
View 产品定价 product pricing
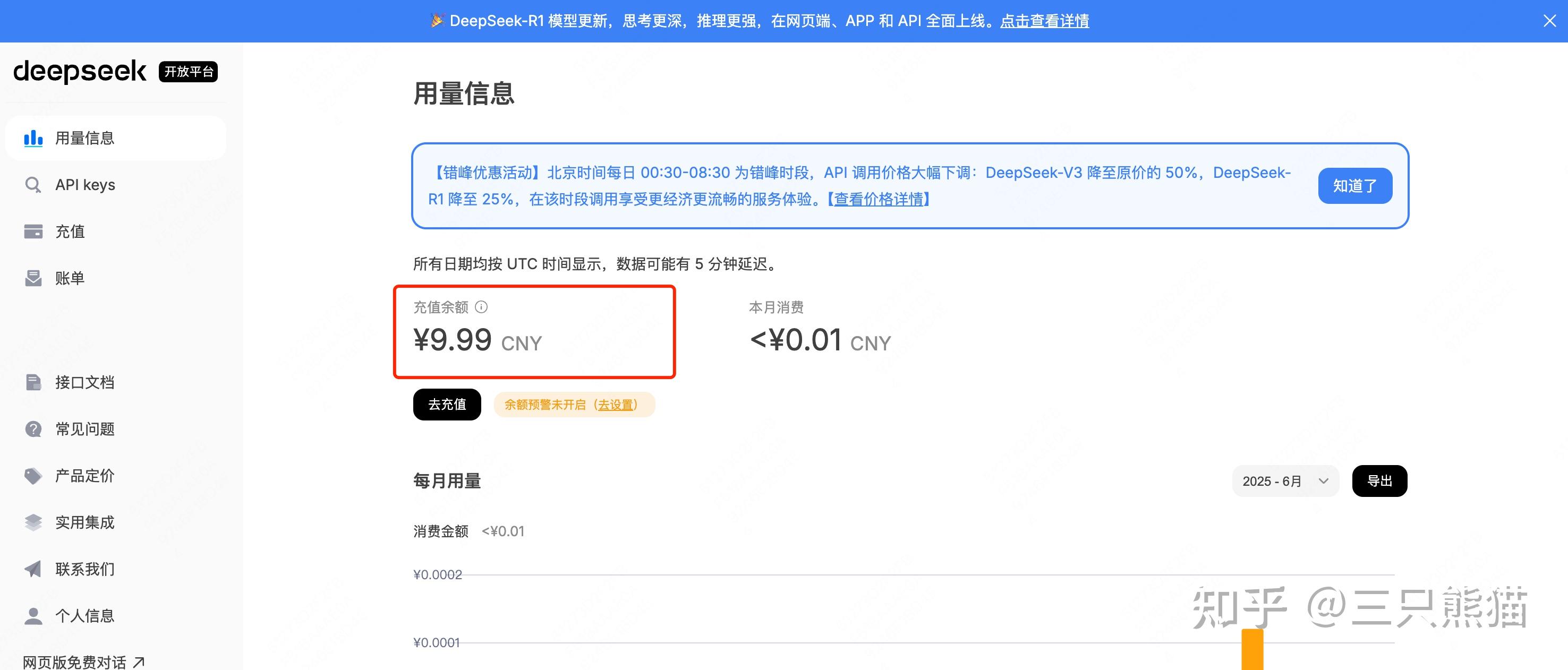point(84,475)
